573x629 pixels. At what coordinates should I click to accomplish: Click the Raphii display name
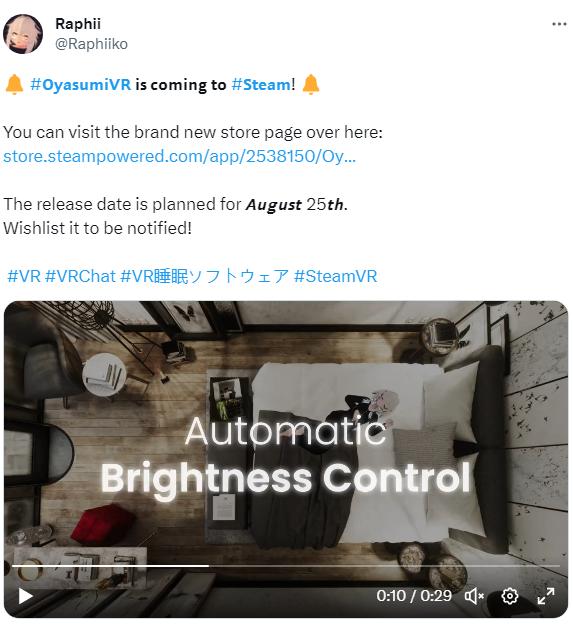[78, 24]
